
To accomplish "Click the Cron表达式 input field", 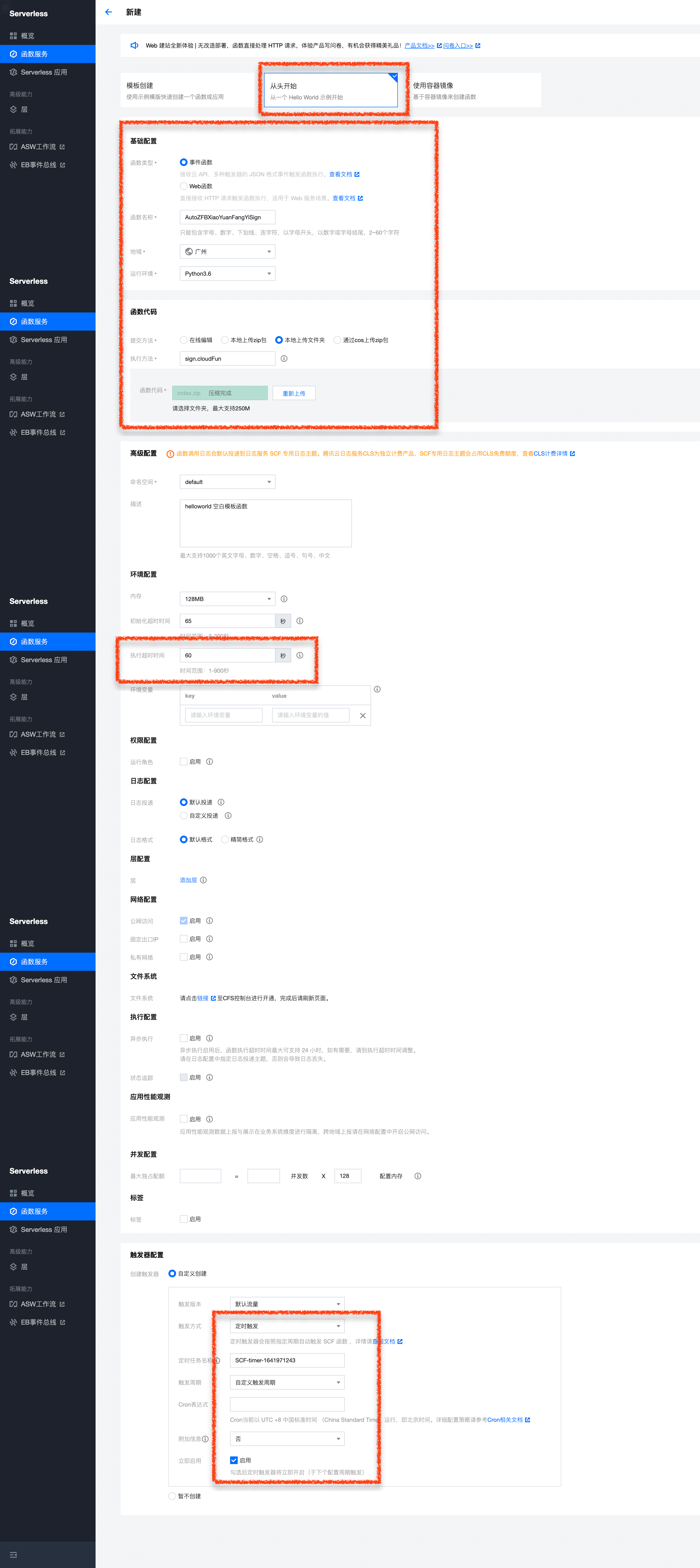I will point(287,1404).
